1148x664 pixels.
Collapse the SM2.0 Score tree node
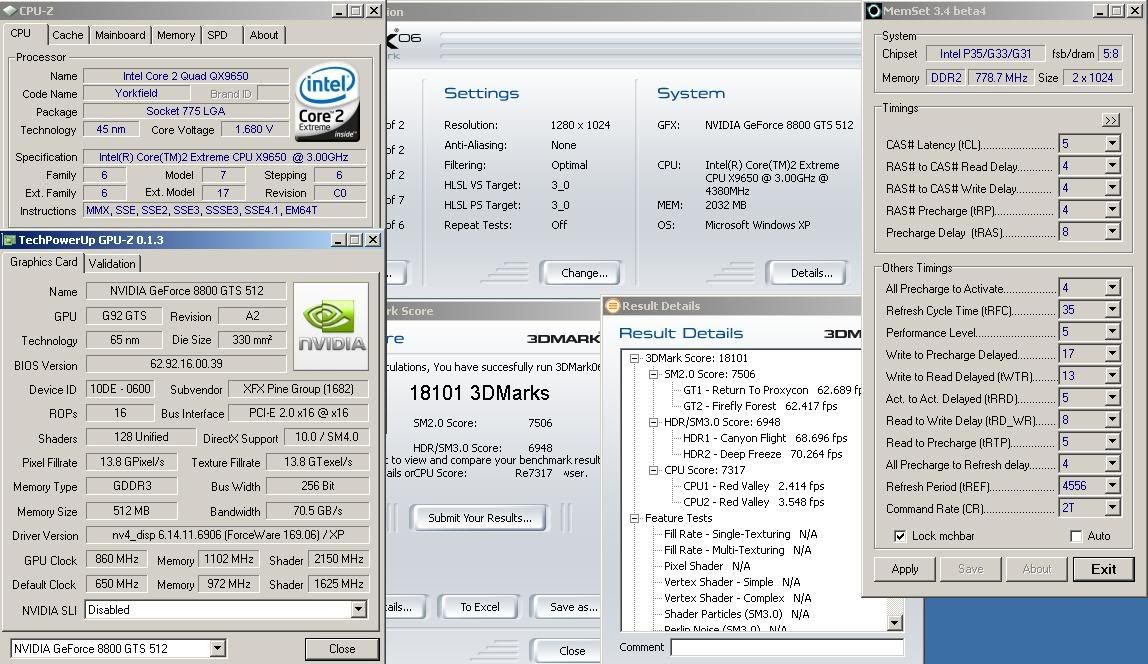tap(654, 374)
